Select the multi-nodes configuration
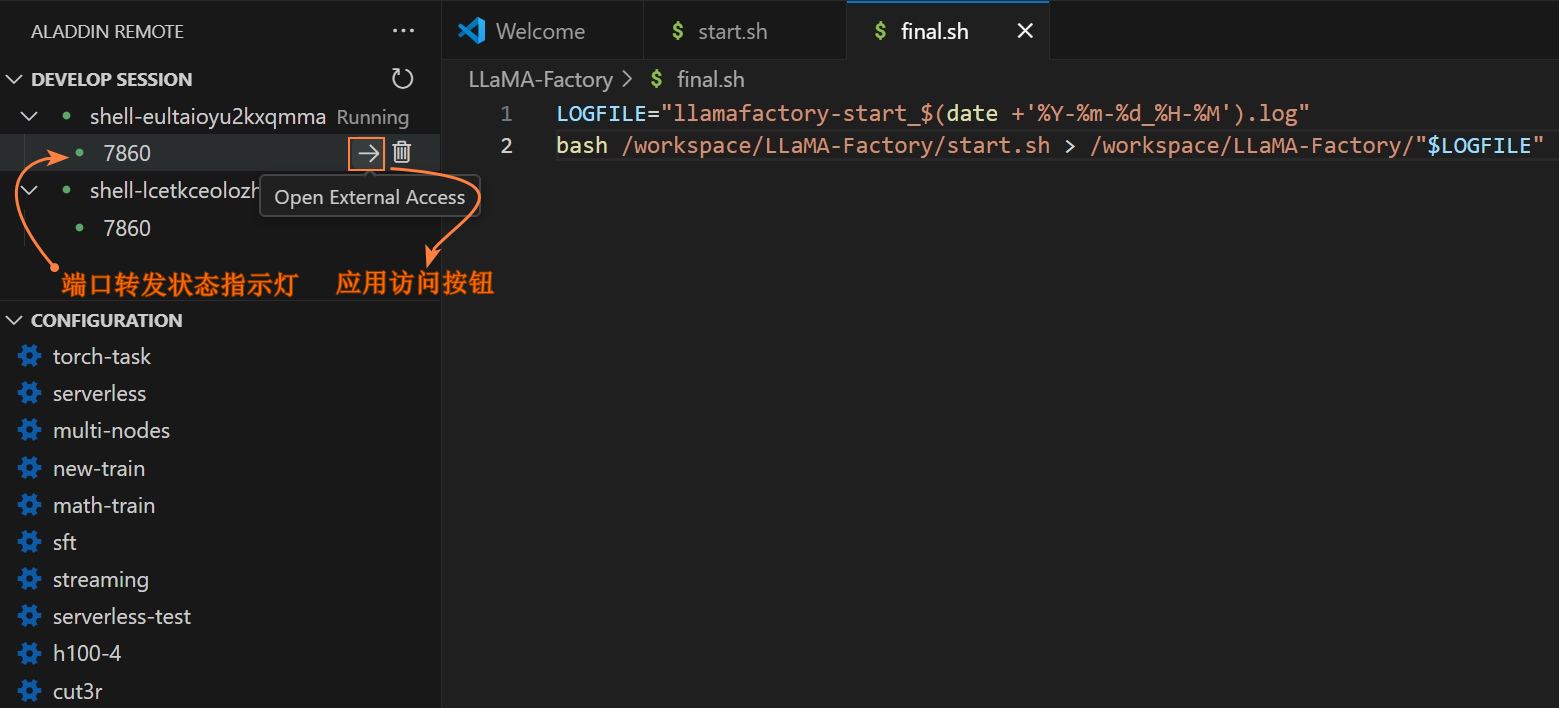The height and width of the screenshot is (708, 1559). coord(111,431)
